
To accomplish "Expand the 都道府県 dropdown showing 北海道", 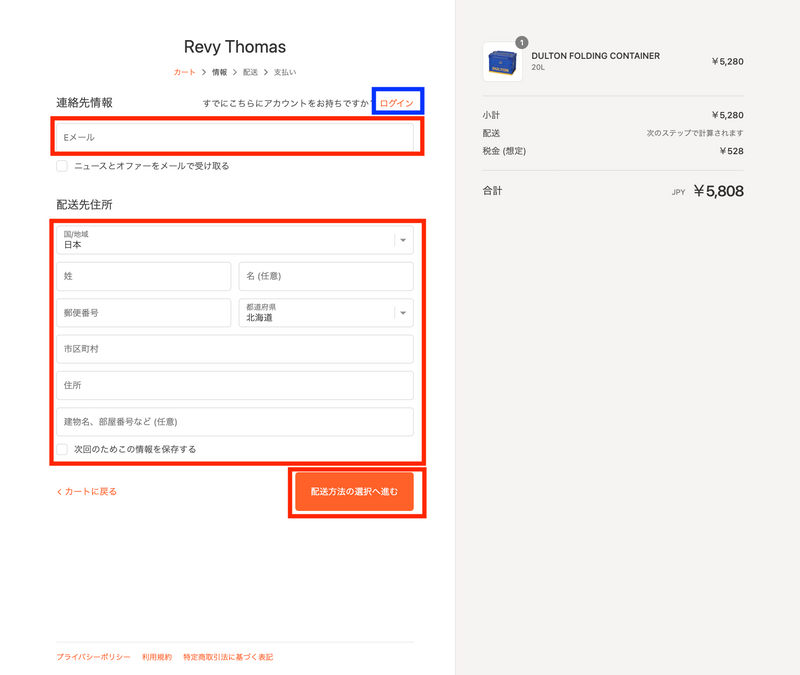I will click(326, 312).
